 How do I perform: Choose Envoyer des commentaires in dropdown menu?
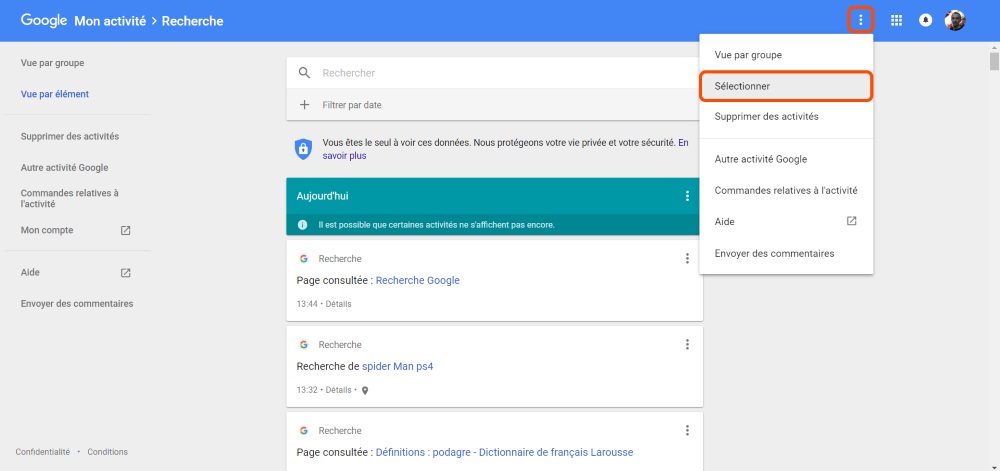tap(786, 253)
